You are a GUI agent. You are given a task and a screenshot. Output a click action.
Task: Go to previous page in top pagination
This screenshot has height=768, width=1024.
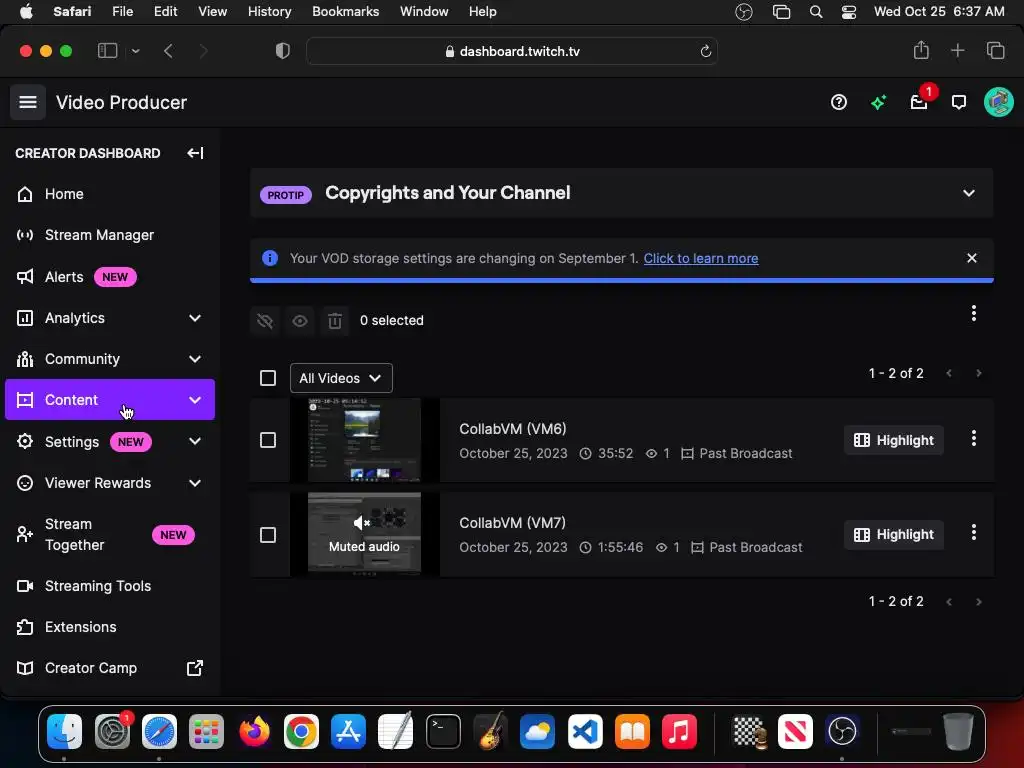point(949,374)
